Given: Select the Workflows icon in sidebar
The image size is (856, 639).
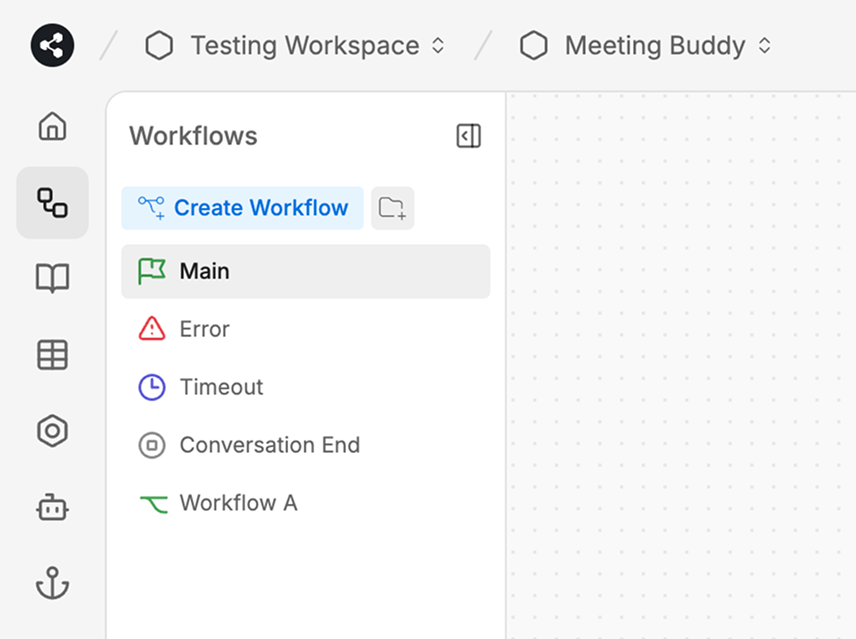Looking at the screenshot, I should [52, 203].
